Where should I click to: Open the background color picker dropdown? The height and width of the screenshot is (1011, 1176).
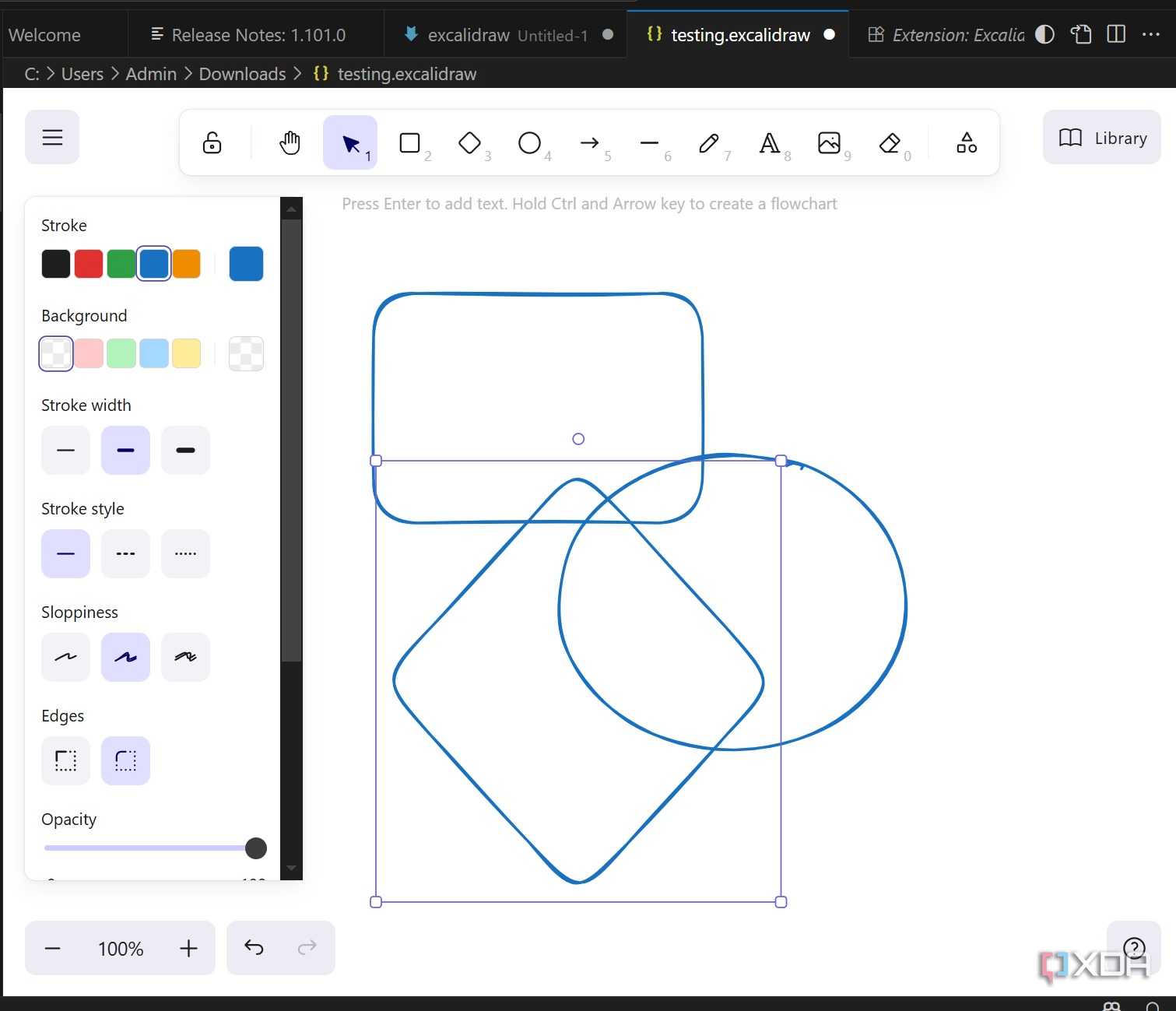247,353
